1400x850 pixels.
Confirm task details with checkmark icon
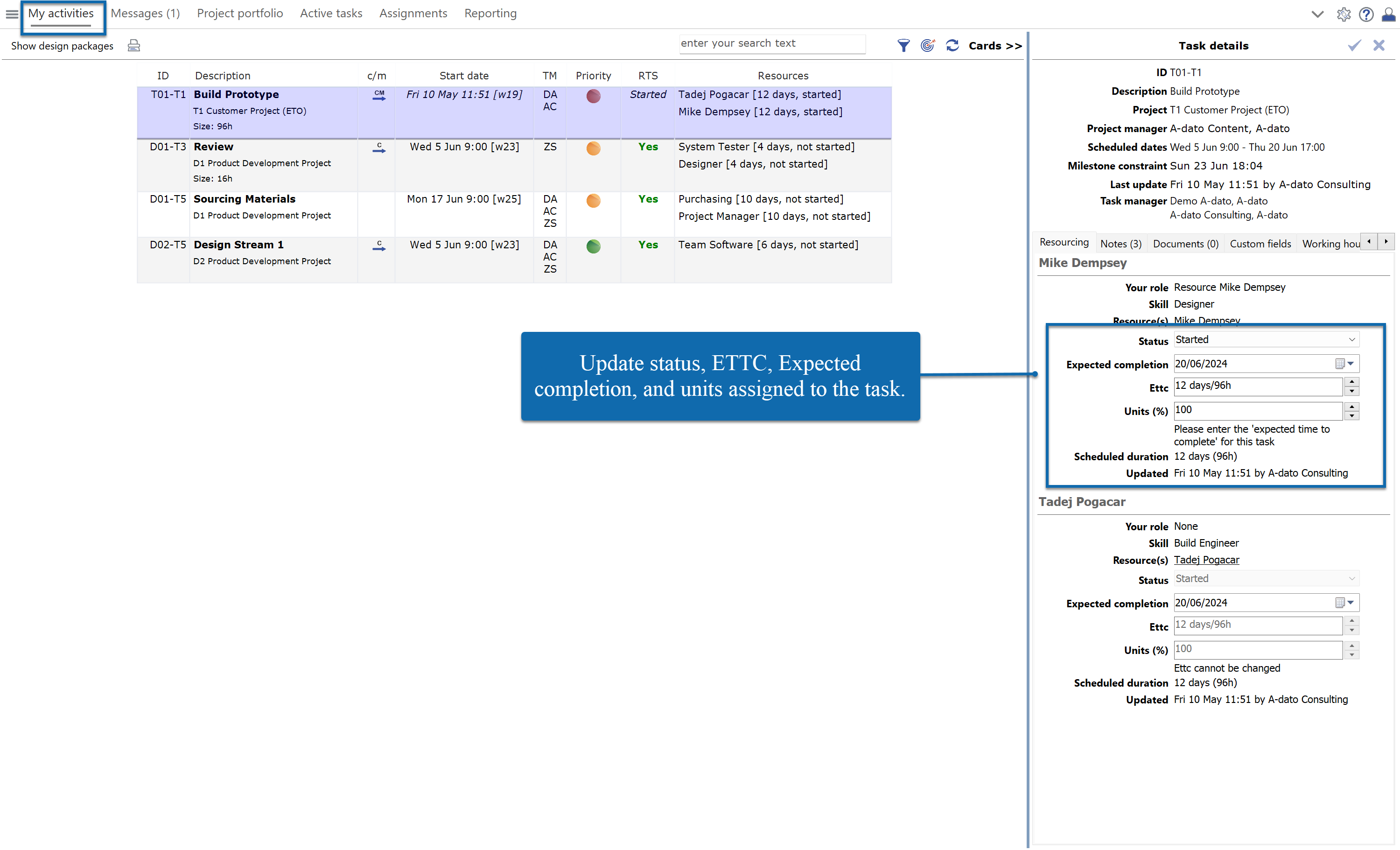pos(1355,45)
